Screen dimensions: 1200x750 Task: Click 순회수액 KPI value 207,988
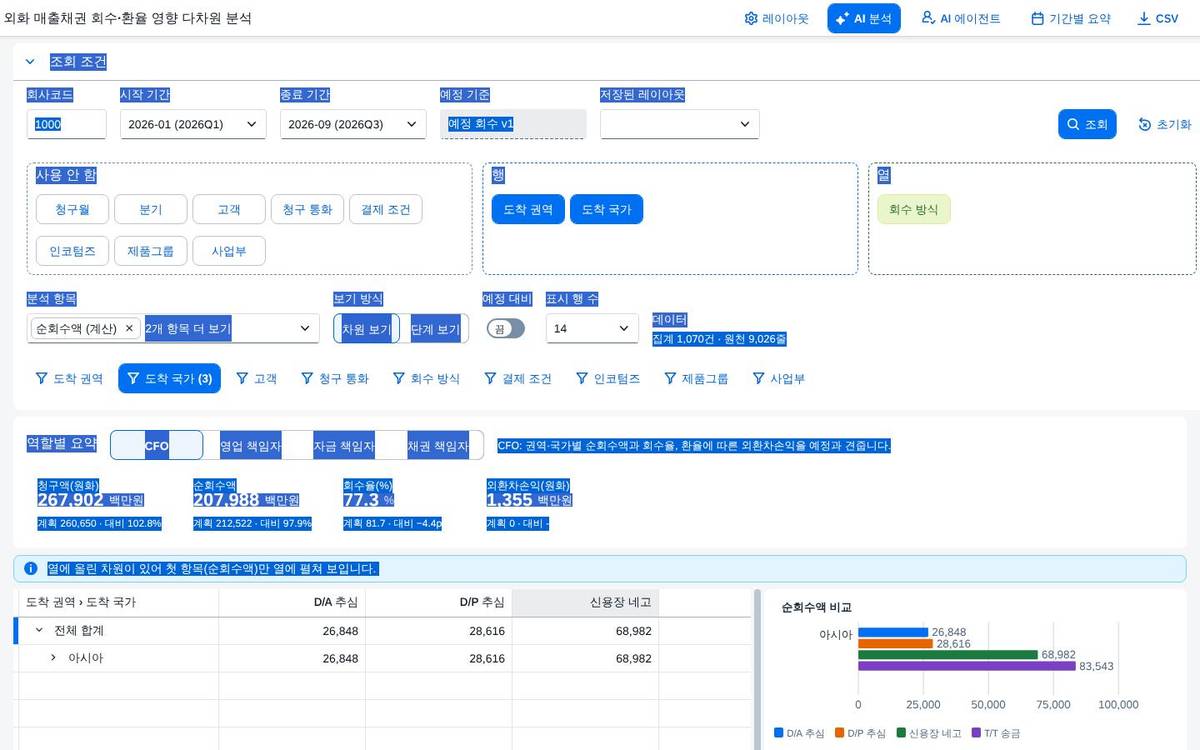pos(226,500)
